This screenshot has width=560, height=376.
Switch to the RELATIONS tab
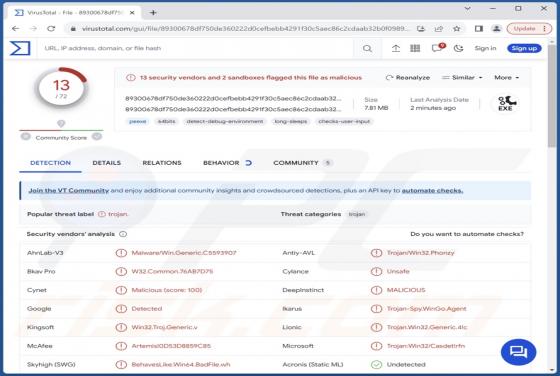[x=162, y=163]
